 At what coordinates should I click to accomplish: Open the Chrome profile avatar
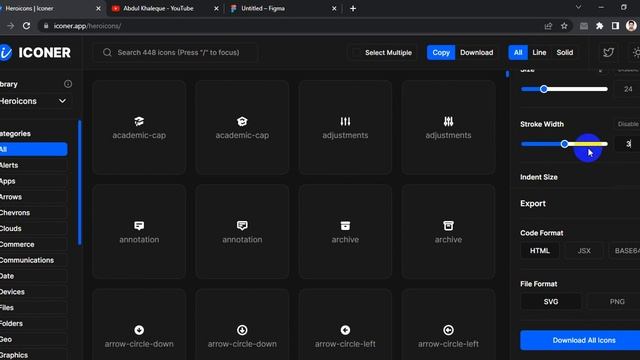(631, 26)
